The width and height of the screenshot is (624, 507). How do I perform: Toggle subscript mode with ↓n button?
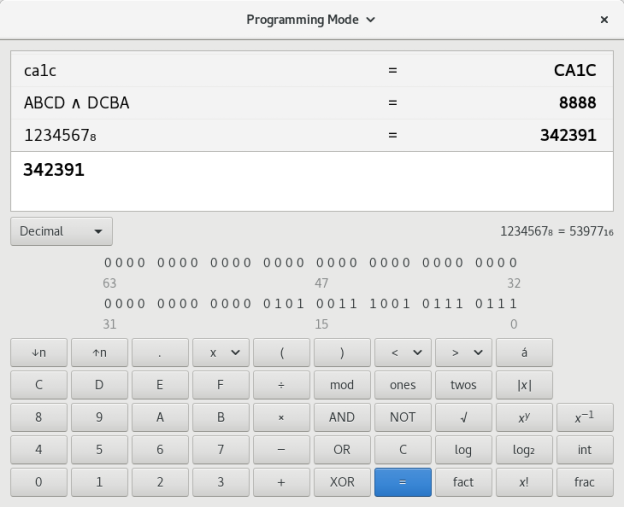[x=39, y=352]
